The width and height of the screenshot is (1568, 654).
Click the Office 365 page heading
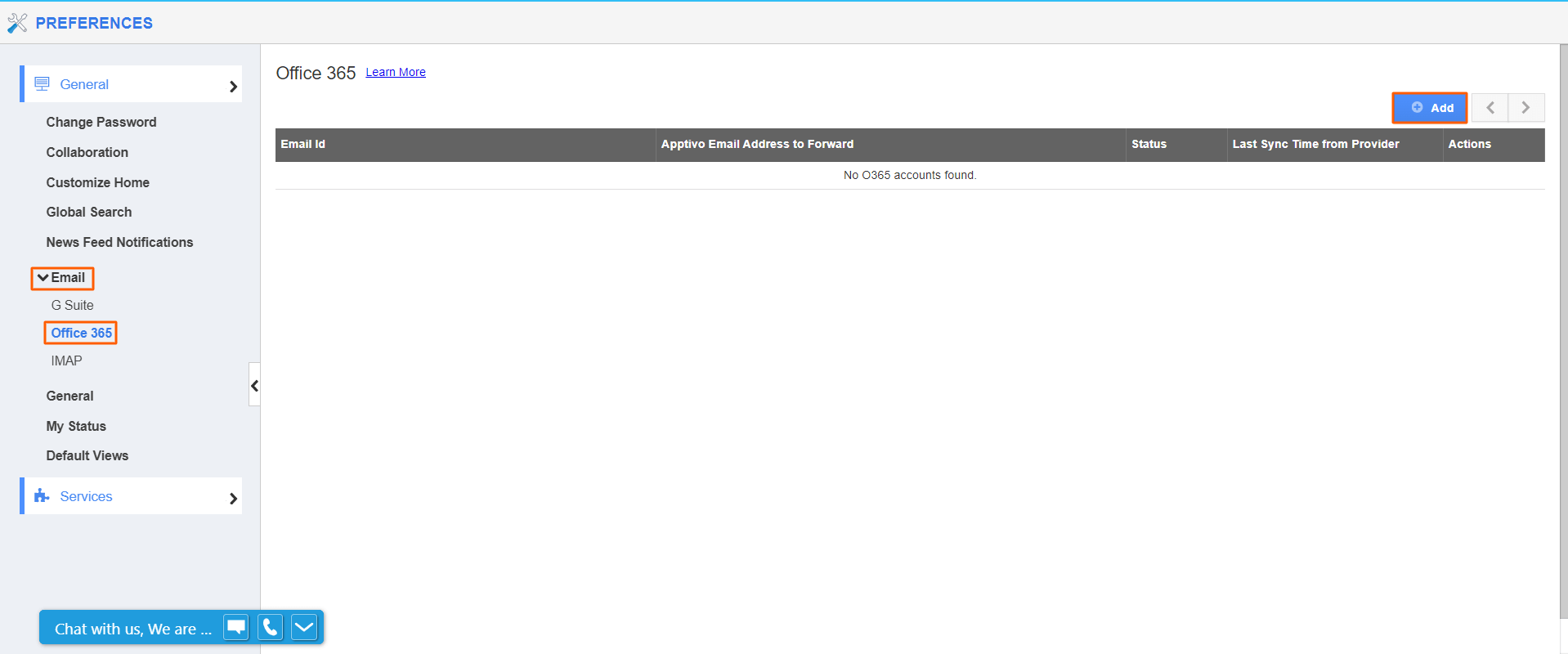[316, 73]
